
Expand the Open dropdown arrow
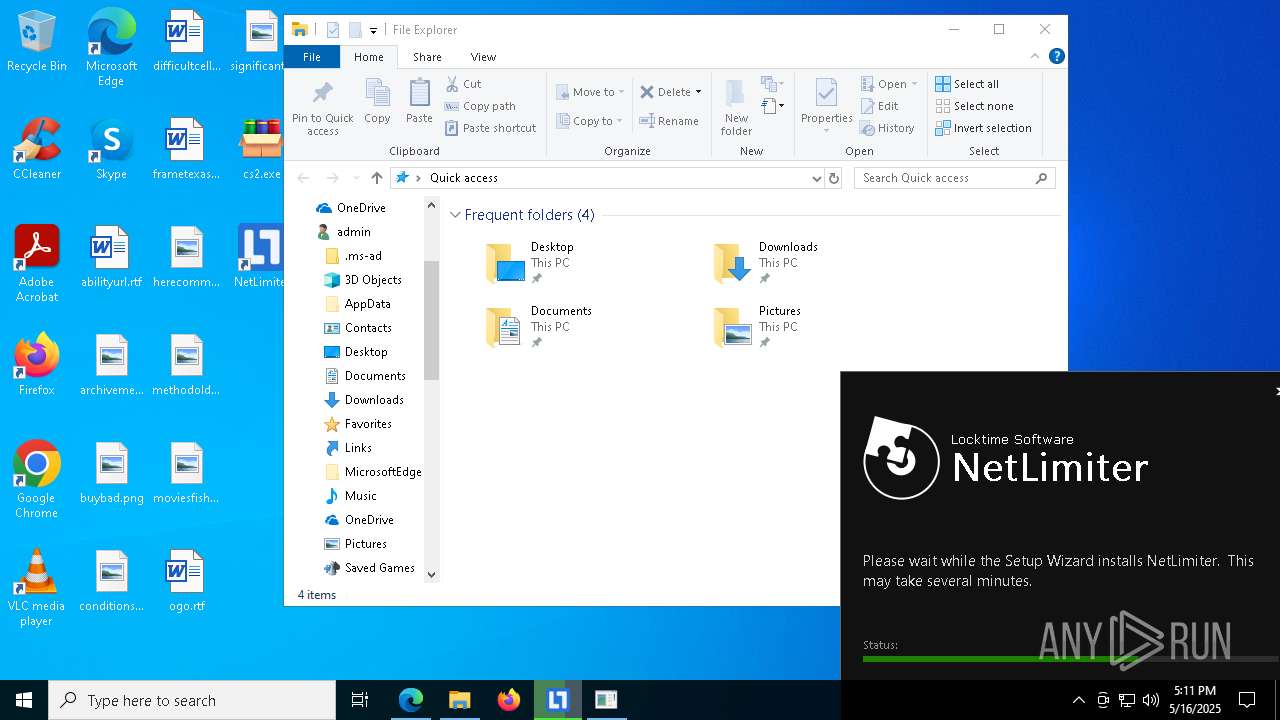914,84
